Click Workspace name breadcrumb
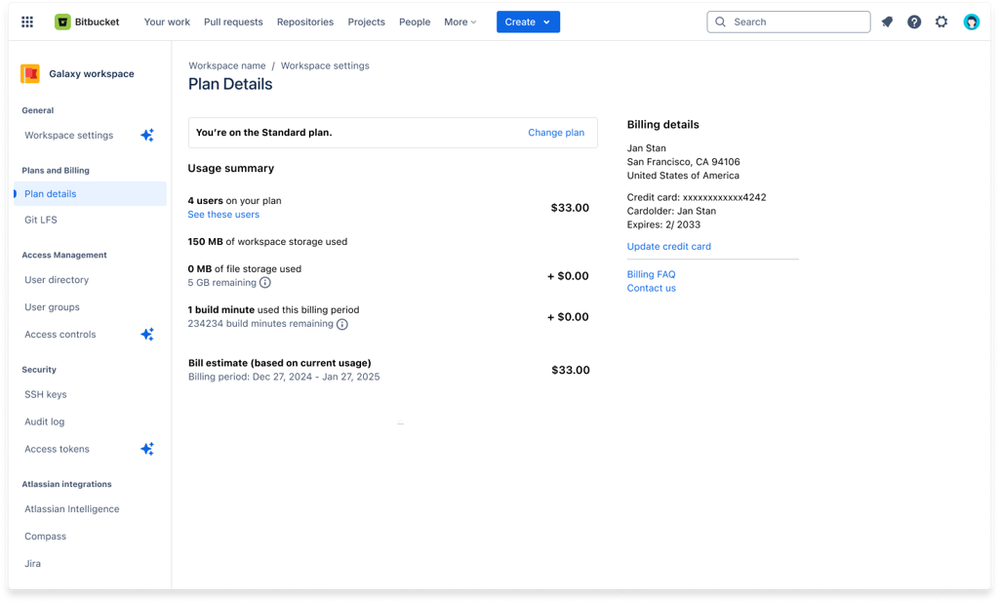999x603 pixels. point(227,66)
